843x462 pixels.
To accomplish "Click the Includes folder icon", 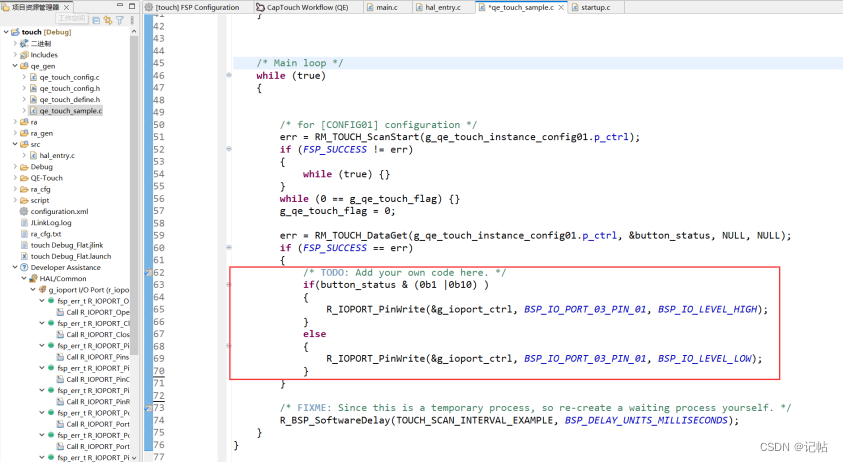I will (24, 54).
